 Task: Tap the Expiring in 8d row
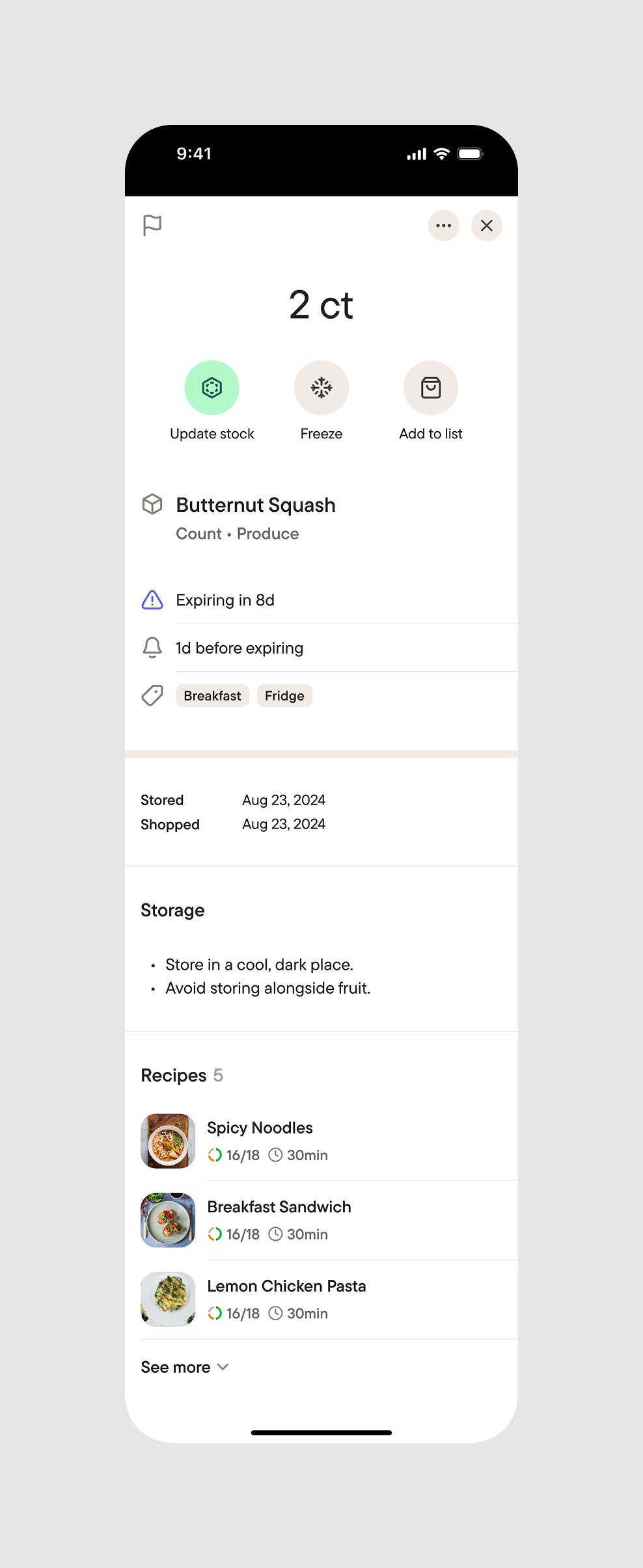[225, 600]
